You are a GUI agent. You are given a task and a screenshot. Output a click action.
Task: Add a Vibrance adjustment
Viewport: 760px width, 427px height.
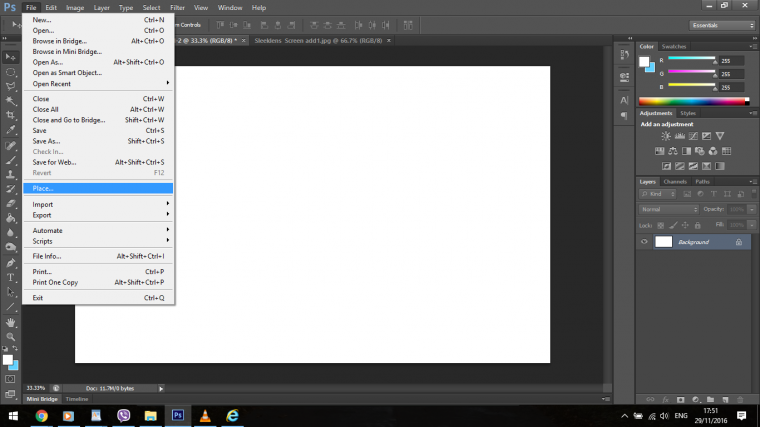click(x=720, y=136)
